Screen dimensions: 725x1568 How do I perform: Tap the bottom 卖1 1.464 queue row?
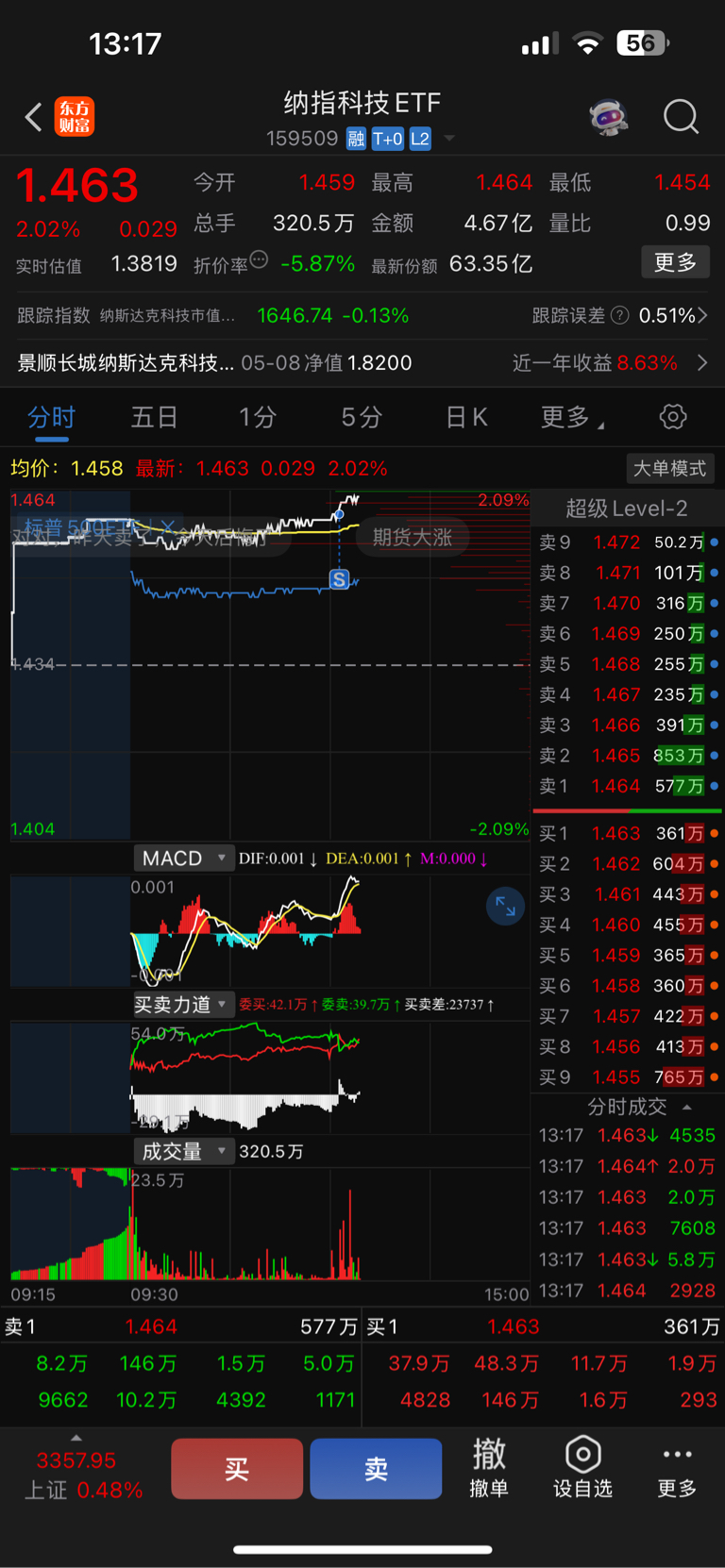(180, 1326)
